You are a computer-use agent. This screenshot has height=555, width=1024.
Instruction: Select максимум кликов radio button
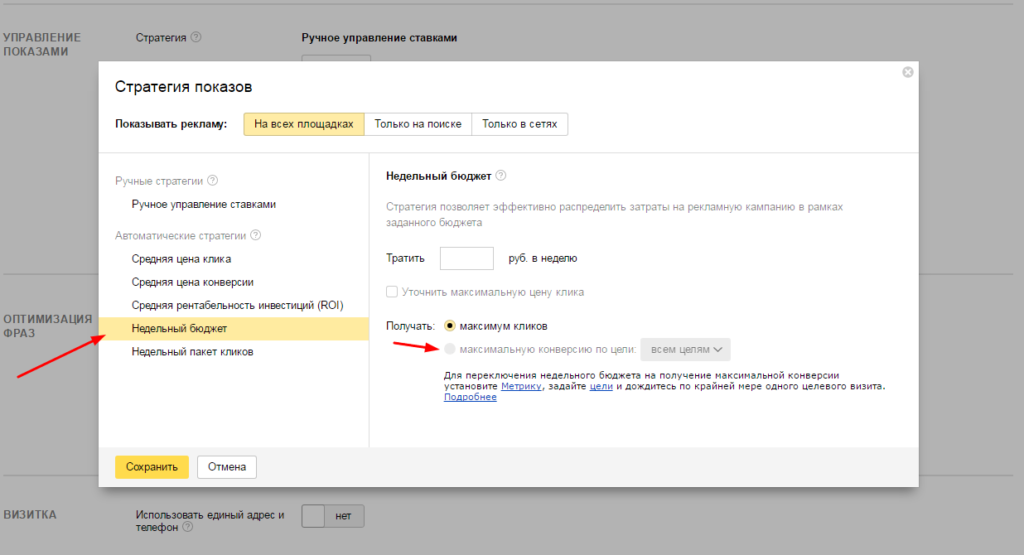tap(449, 326)
